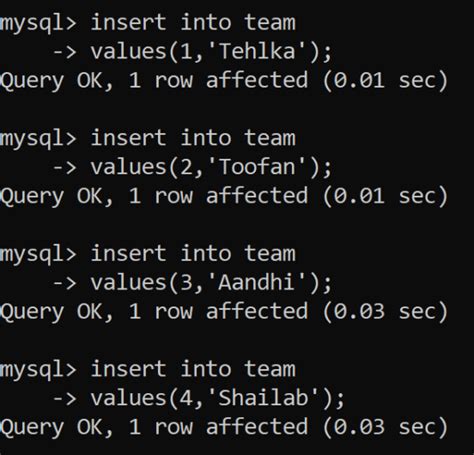Click the word 'team' in the last insert

coord(270,370)
